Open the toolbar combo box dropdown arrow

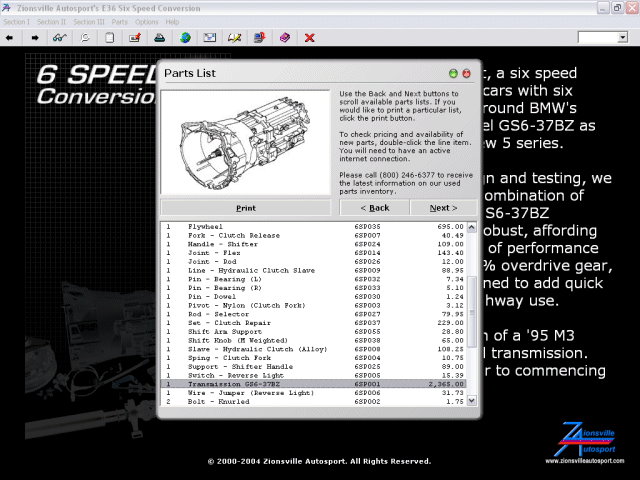[622, 38]
